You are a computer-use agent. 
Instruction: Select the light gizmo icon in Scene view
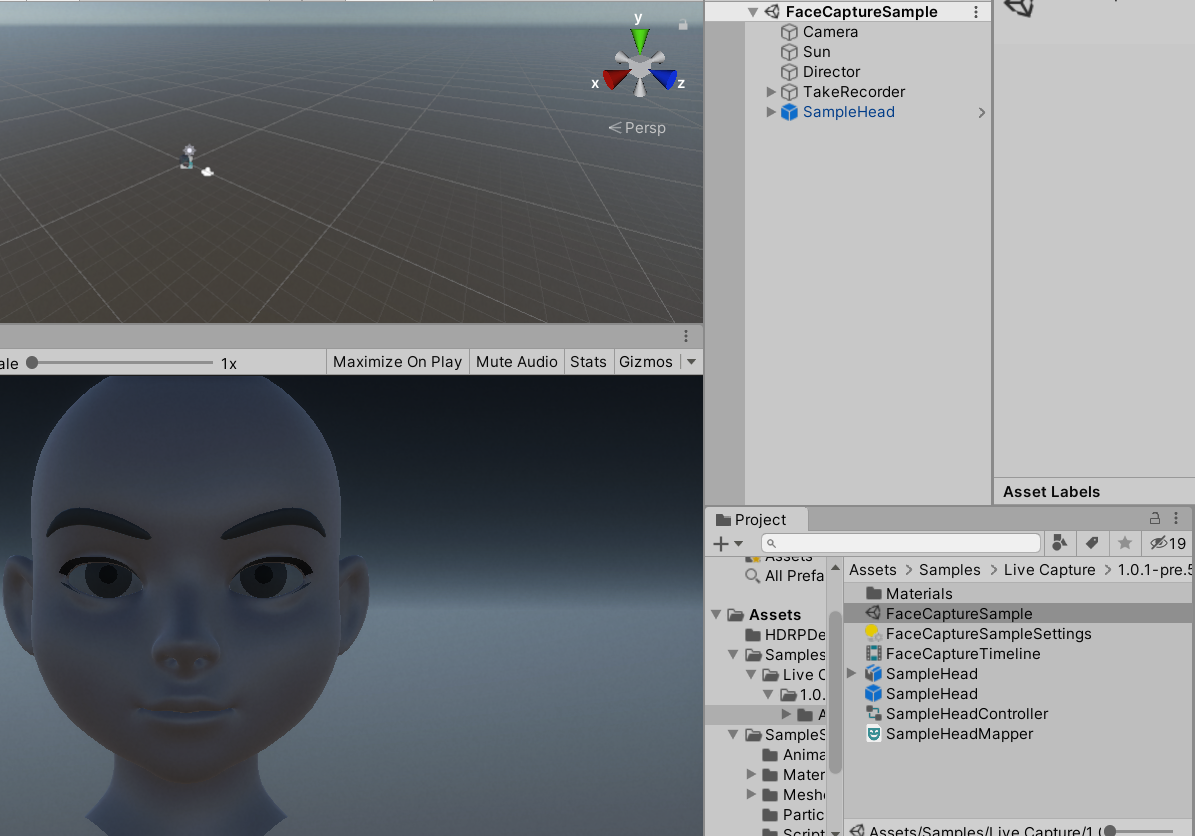pos(189,151)
